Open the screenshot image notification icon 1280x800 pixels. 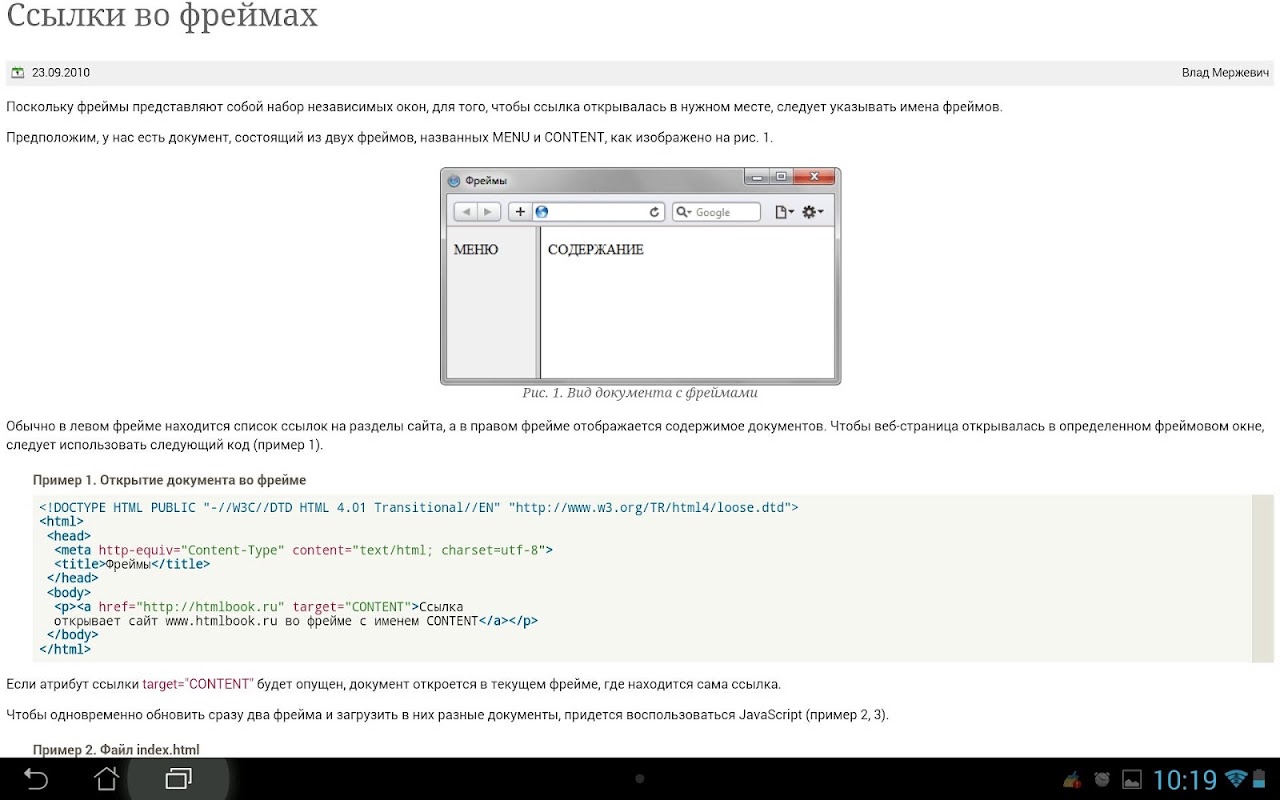coord(1132,779)
